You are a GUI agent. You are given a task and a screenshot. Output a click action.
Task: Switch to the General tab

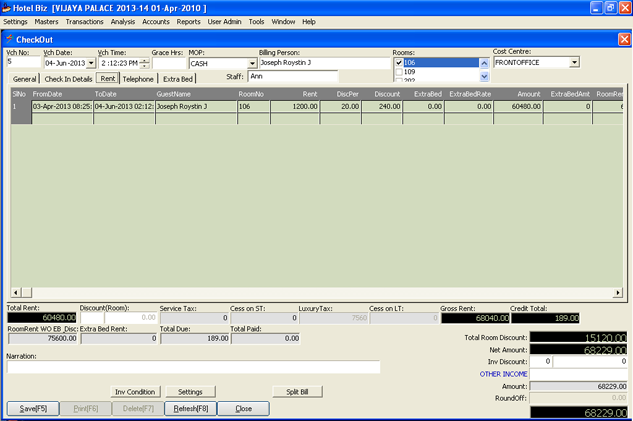[x=25, y=79]
